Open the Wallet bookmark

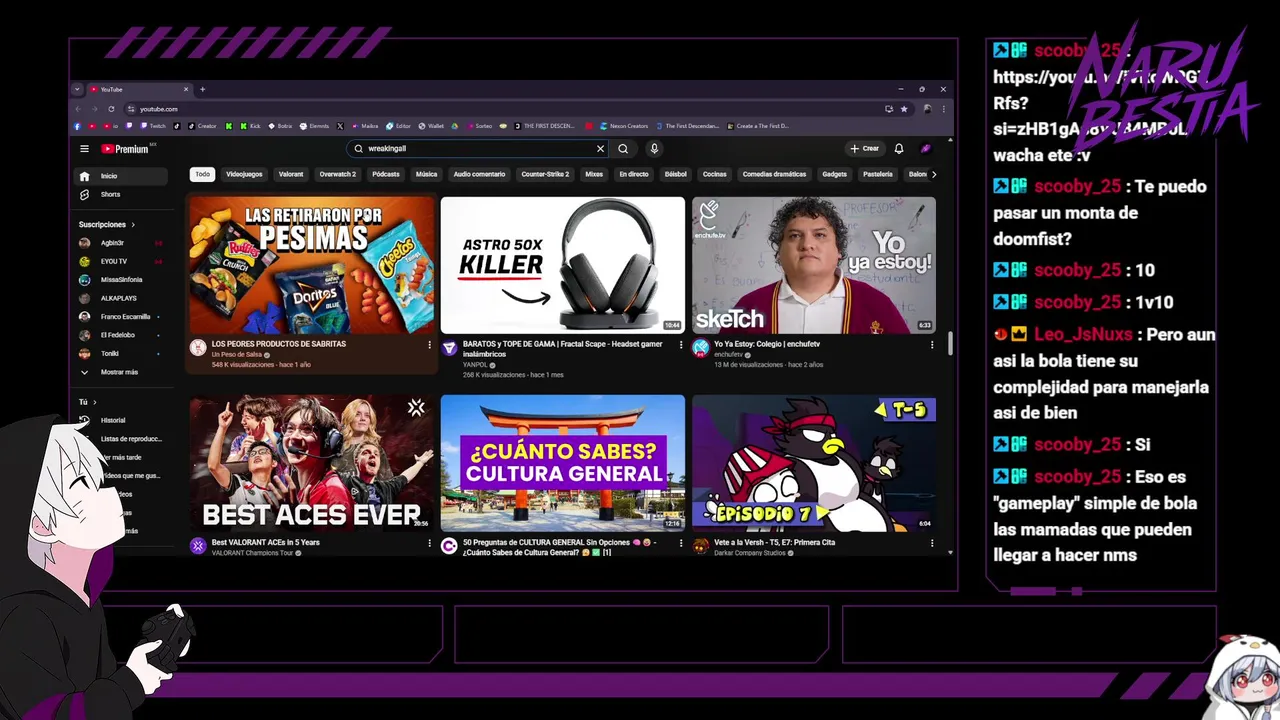(x=431, y=126)
